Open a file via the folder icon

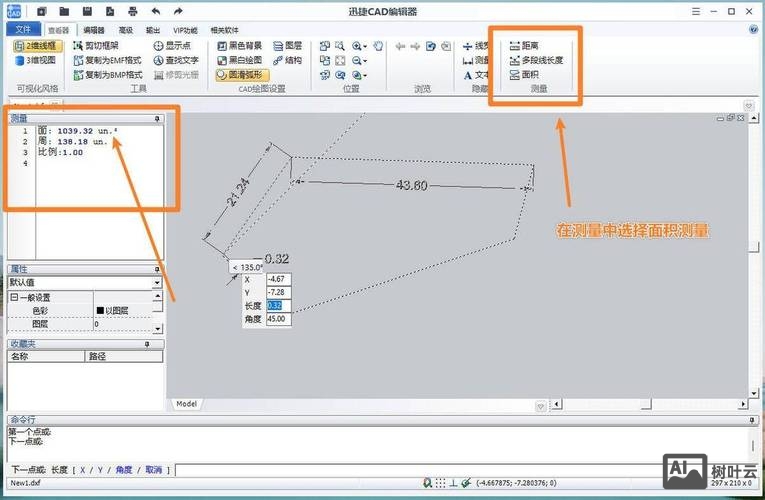tap(64, 11)
